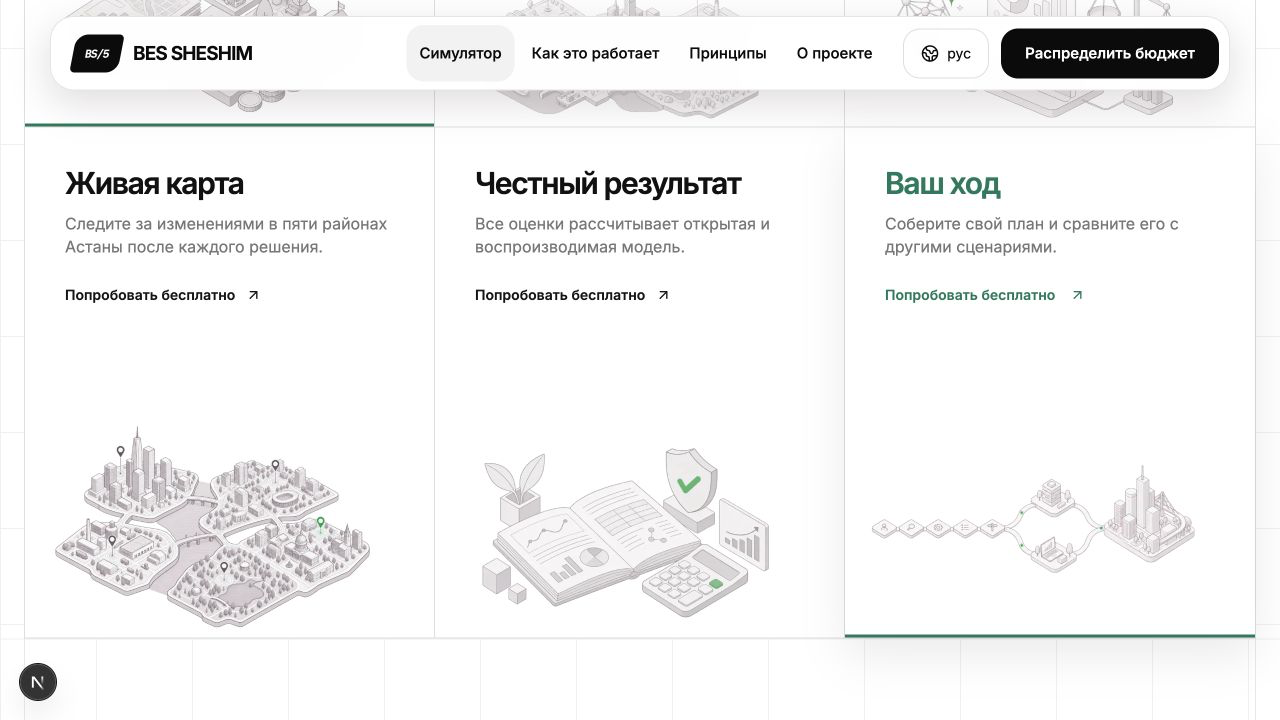Click Попробовать бесплатно under Живая карта
Screen dimensions: 1280x720
tap(150, 295)
